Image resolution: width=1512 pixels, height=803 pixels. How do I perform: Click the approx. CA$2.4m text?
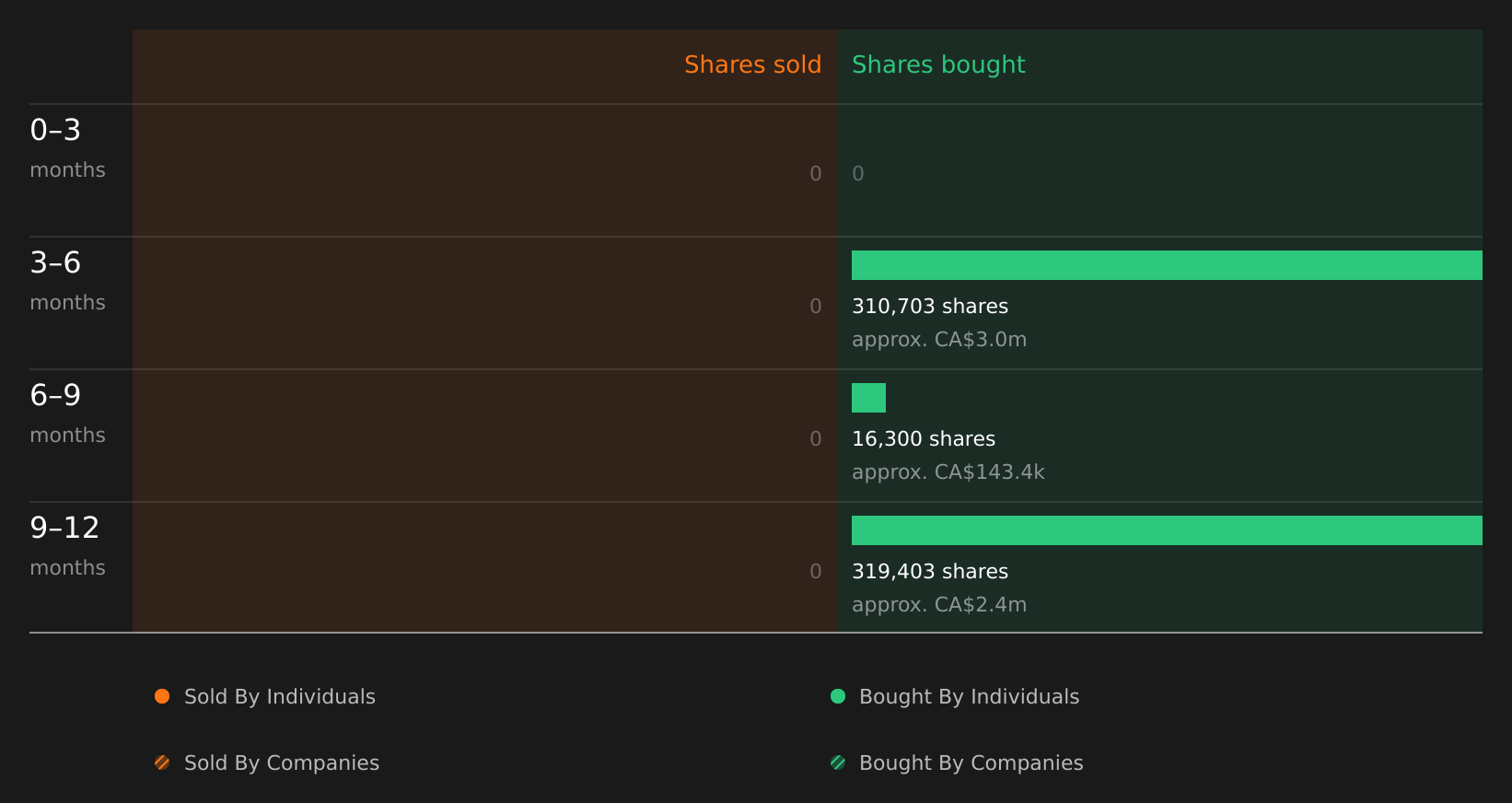[939, 605]
